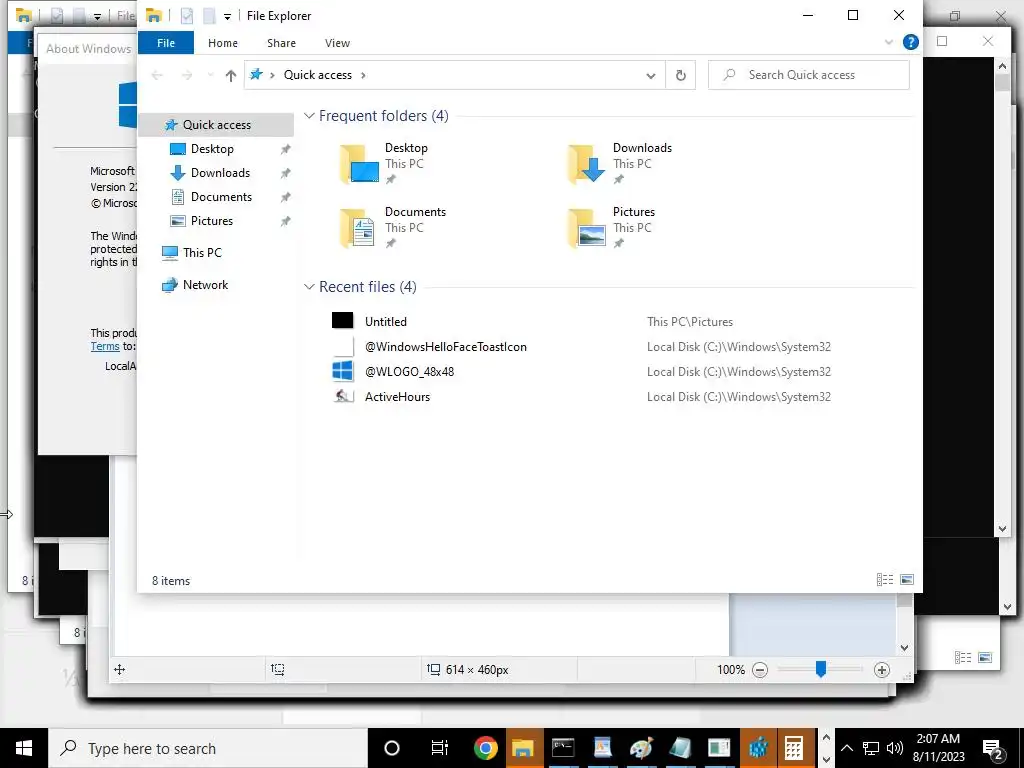The image size is (1024, 768).
Task: Adjust the Paint zoom slider handle
Action: tap(821, 669)
